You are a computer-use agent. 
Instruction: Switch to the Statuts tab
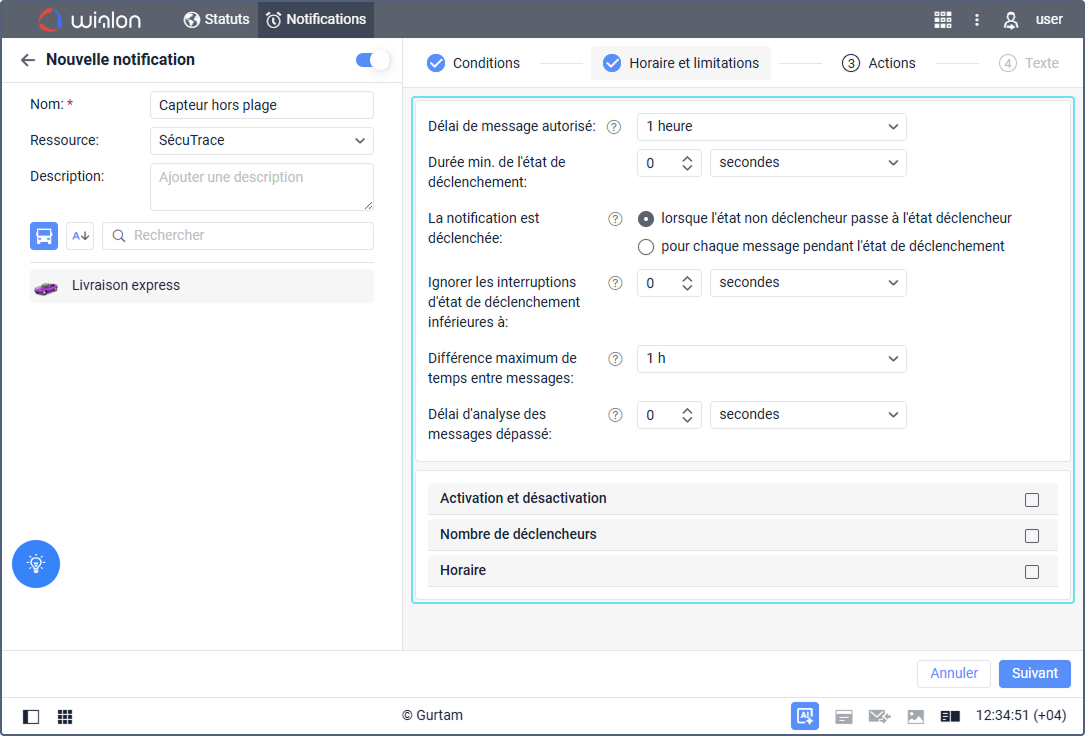(x=216, y=19)
